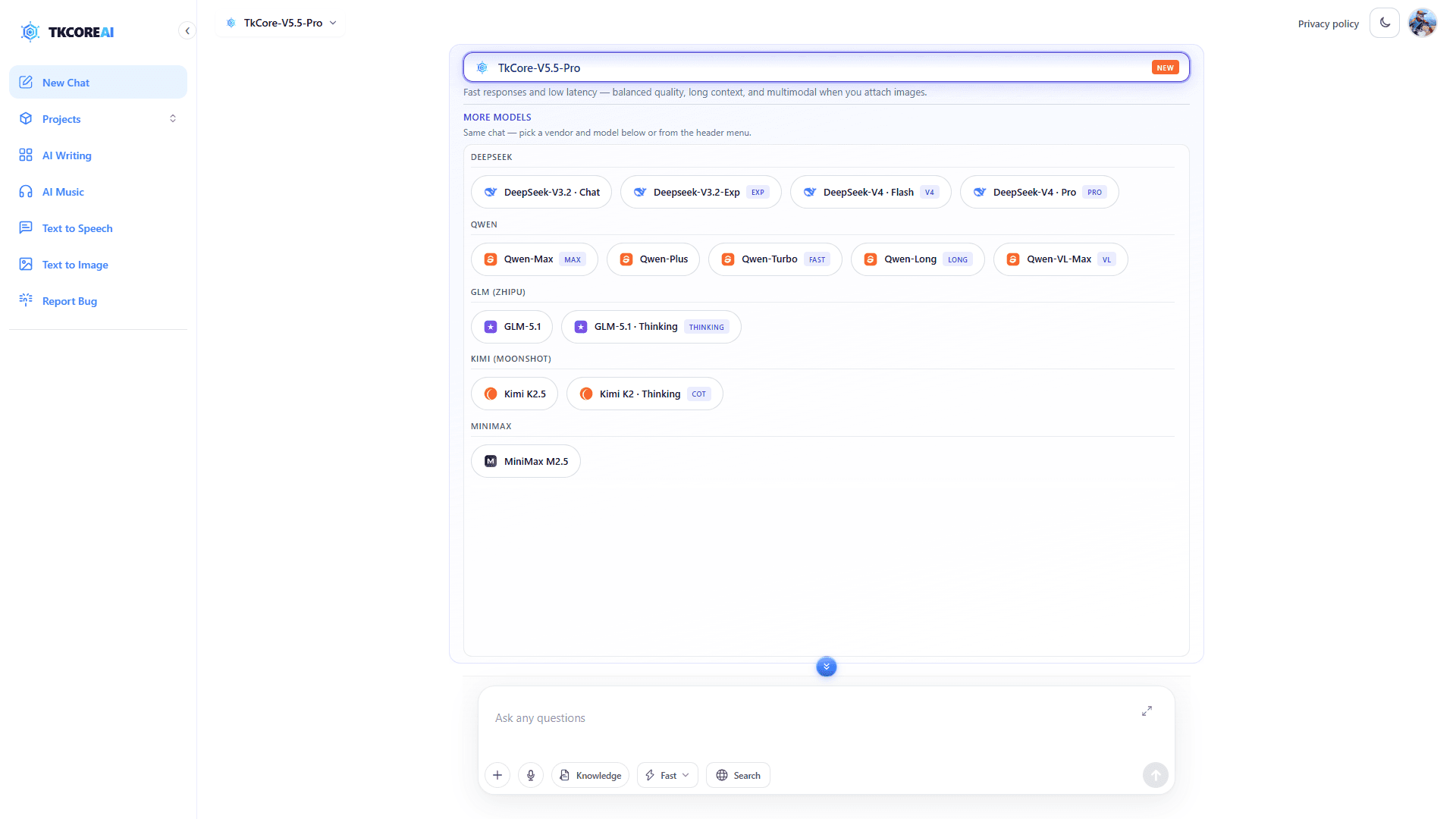Viewport: 1456px width, 819px height.
Task: Click the MORE MODELS heading
Action: 497,118
